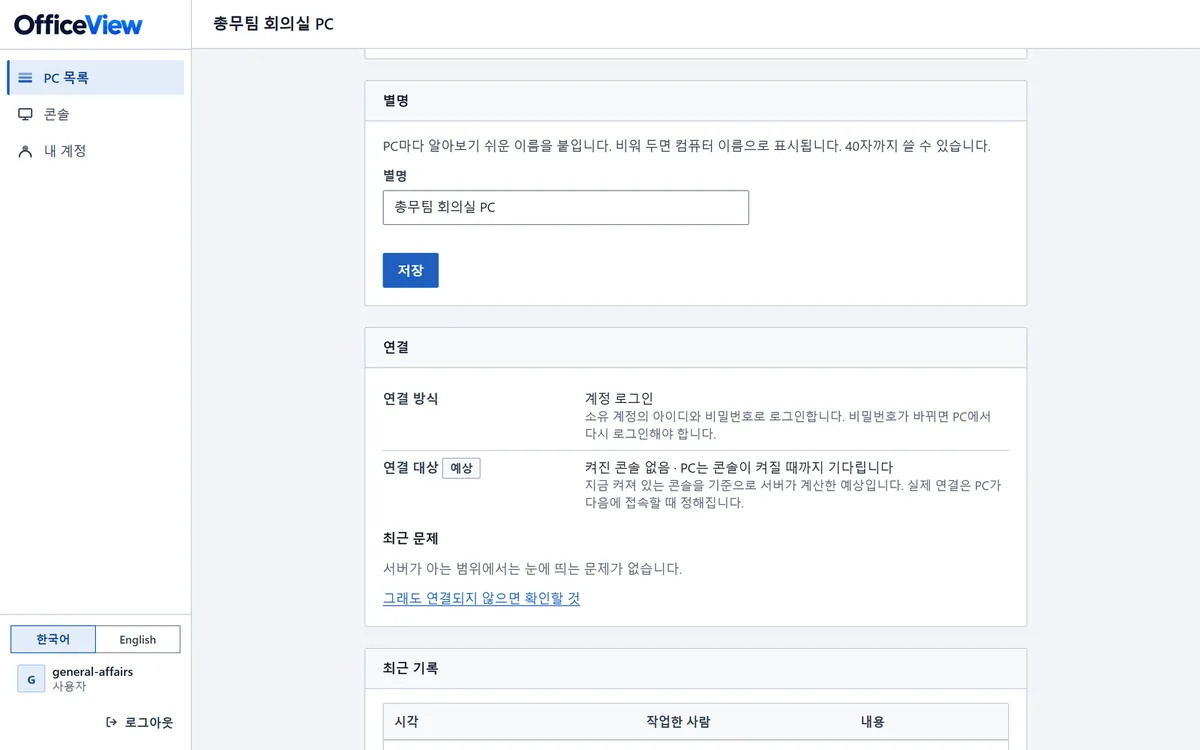The image size is (1200, 750).
Task: Click the general-affairs avatar G
Action: click(31, 679)
